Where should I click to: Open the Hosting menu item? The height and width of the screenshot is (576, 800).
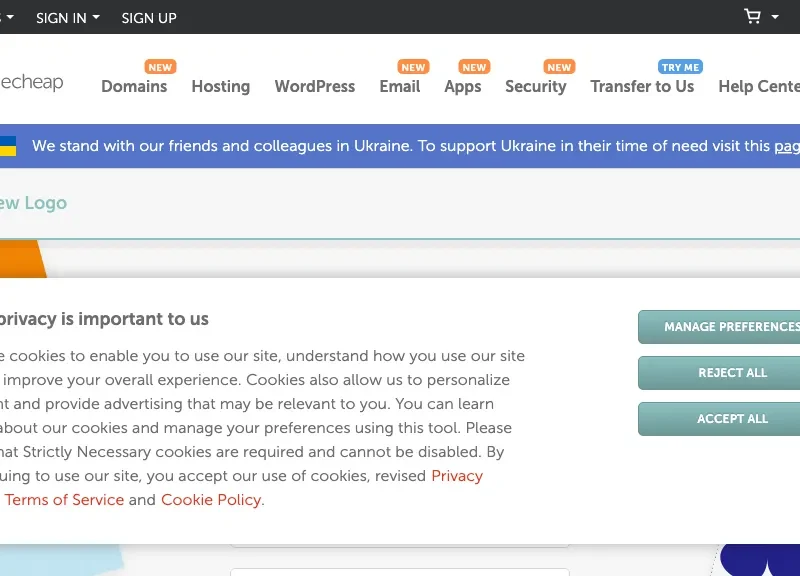point(220,87)
